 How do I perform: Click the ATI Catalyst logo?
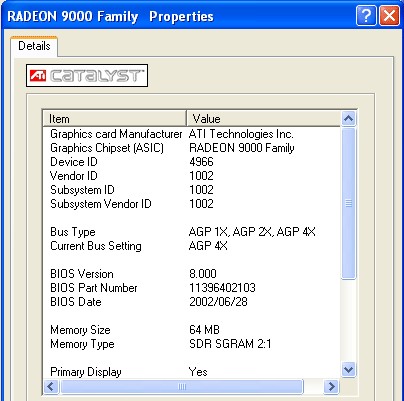point(87,75)
